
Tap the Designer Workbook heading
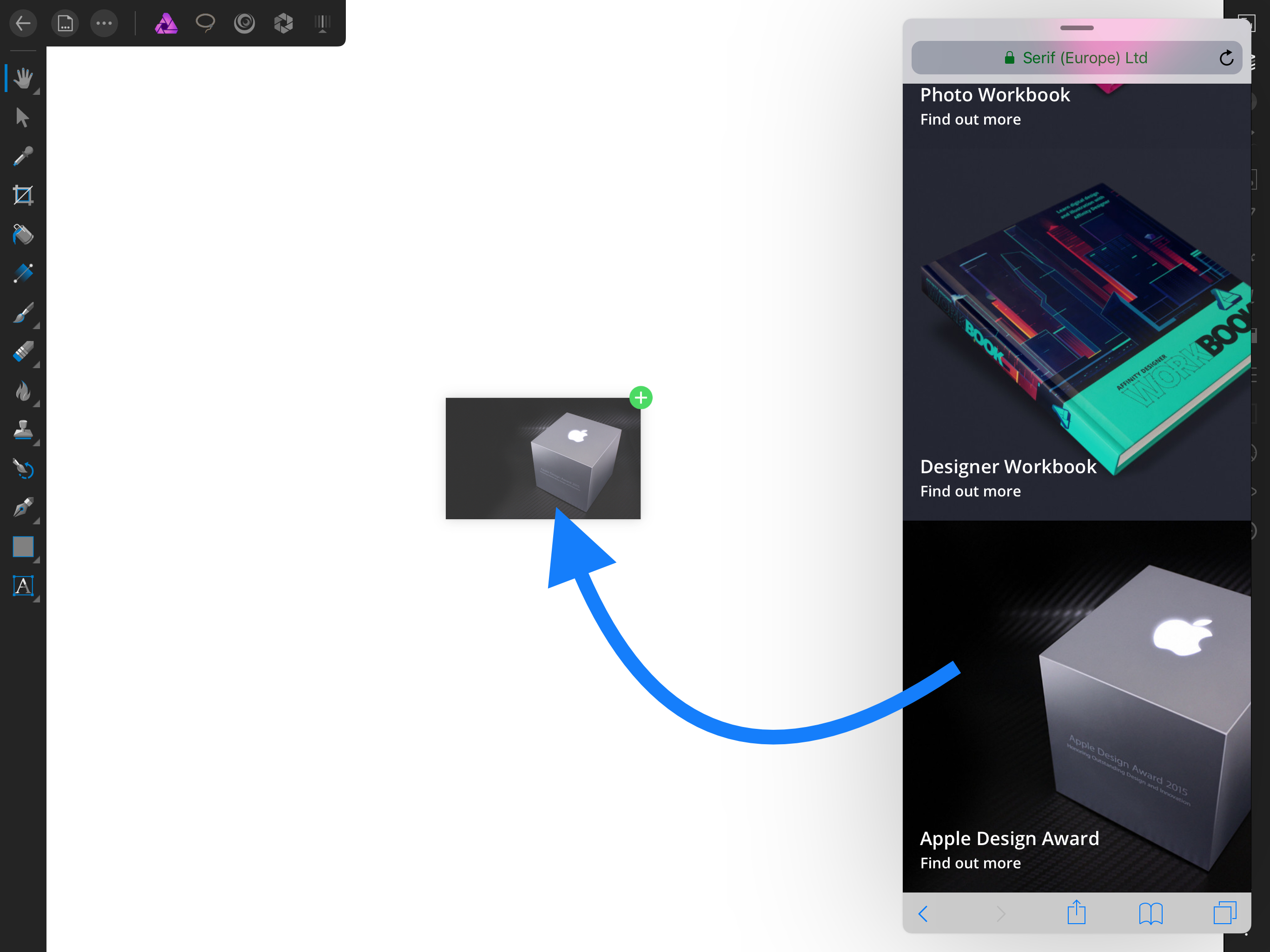1008,467
